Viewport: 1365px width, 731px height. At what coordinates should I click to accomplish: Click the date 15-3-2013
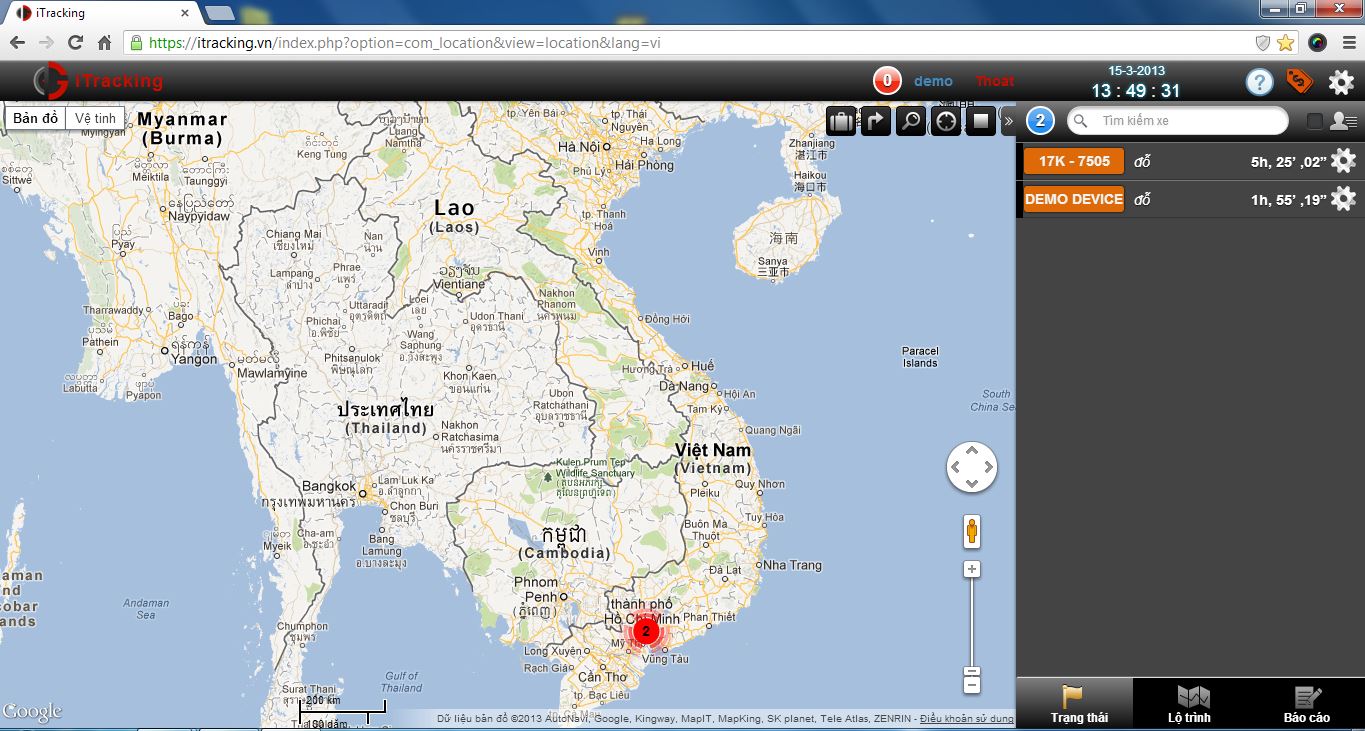(x=1137, y=71)
